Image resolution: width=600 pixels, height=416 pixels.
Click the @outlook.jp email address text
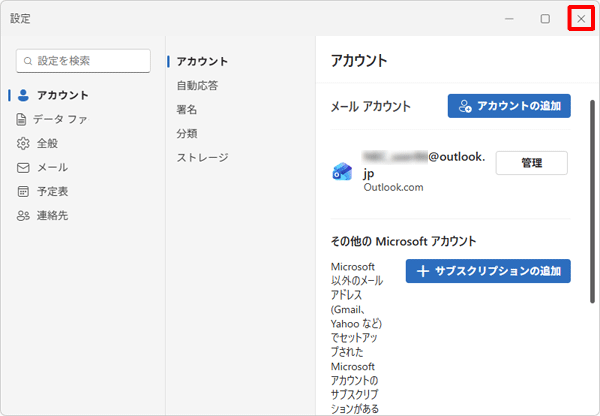pyautogui.click(x=424, y=165)
